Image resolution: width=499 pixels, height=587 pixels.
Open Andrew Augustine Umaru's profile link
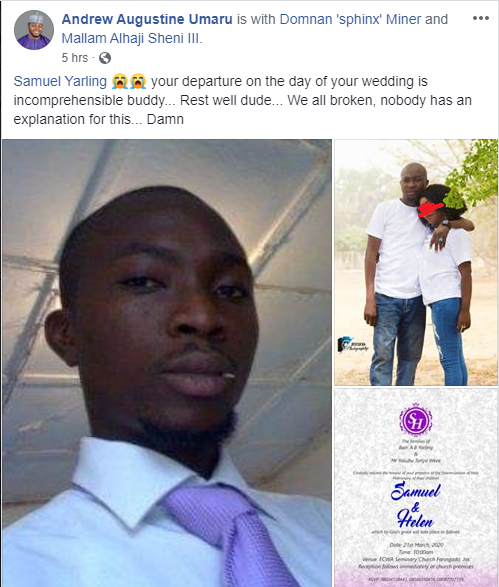[x=147, y=19]
